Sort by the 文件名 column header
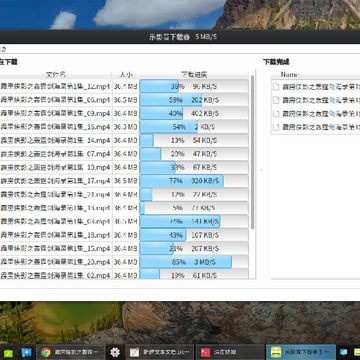Viewport: 360px width, 360px height. pyautogui.click(x=56, y=75)
